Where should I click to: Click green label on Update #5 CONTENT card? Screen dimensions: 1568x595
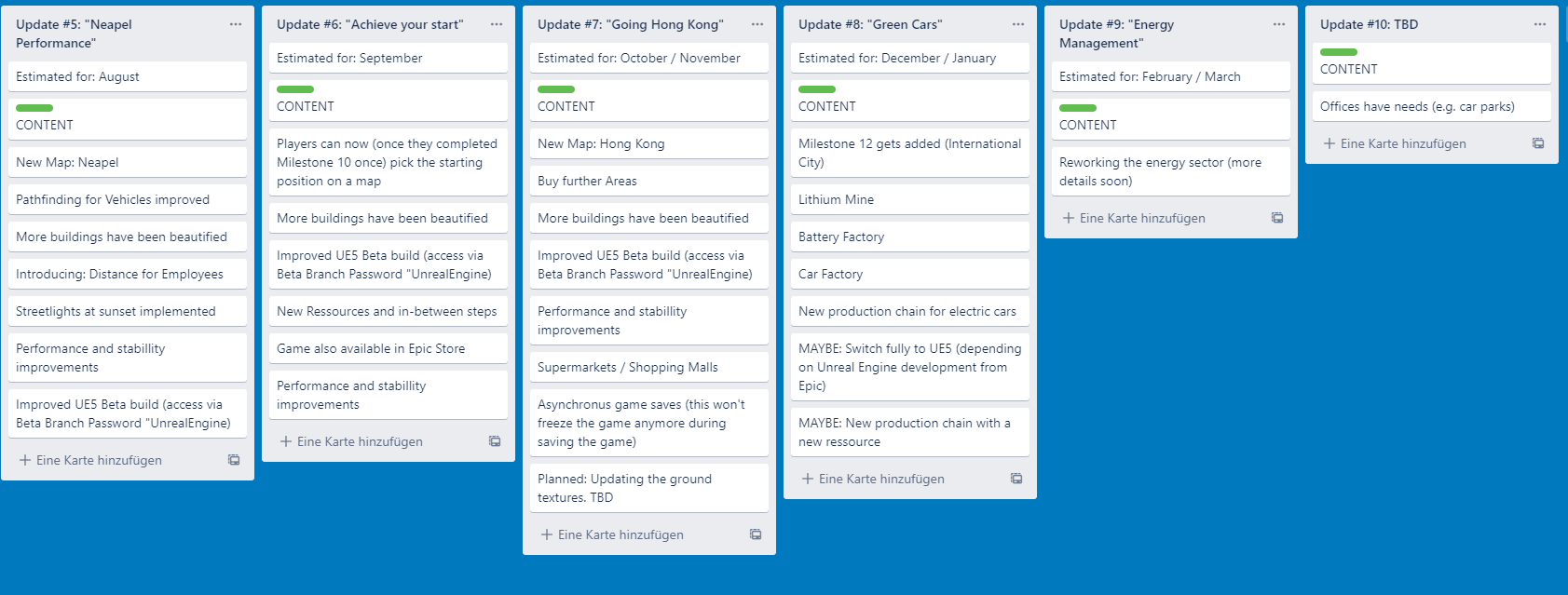click(34, 108)
